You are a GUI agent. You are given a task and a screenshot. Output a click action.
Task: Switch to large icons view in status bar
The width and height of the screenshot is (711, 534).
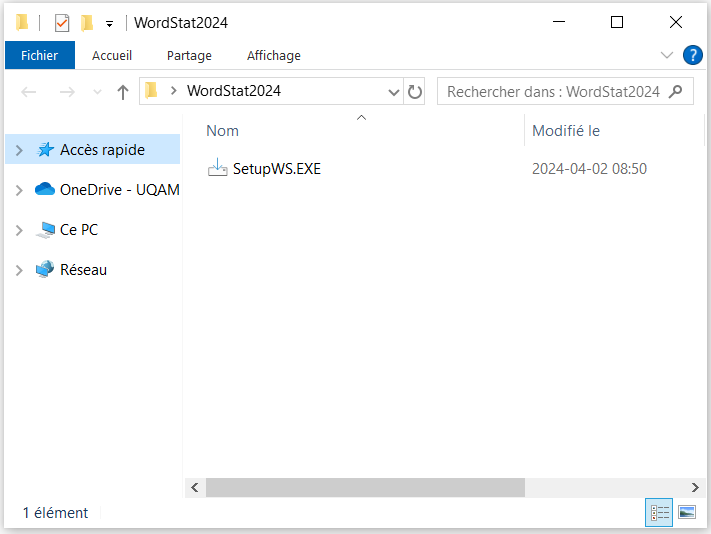coord(686,512)
